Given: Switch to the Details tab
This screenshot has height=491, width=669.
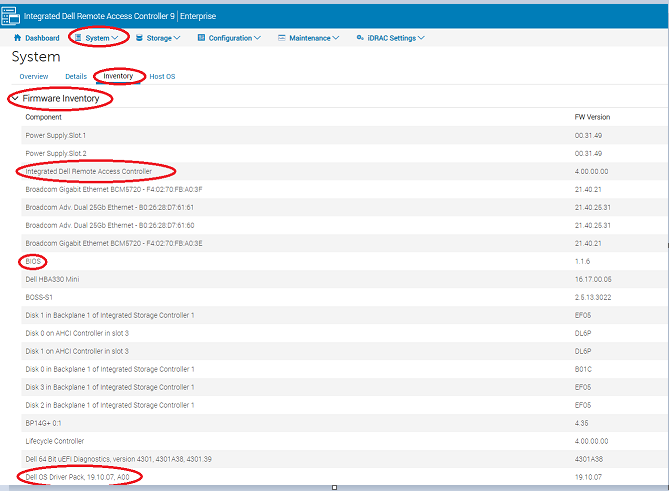Looking at the screenshot, I should coord(76,76).
